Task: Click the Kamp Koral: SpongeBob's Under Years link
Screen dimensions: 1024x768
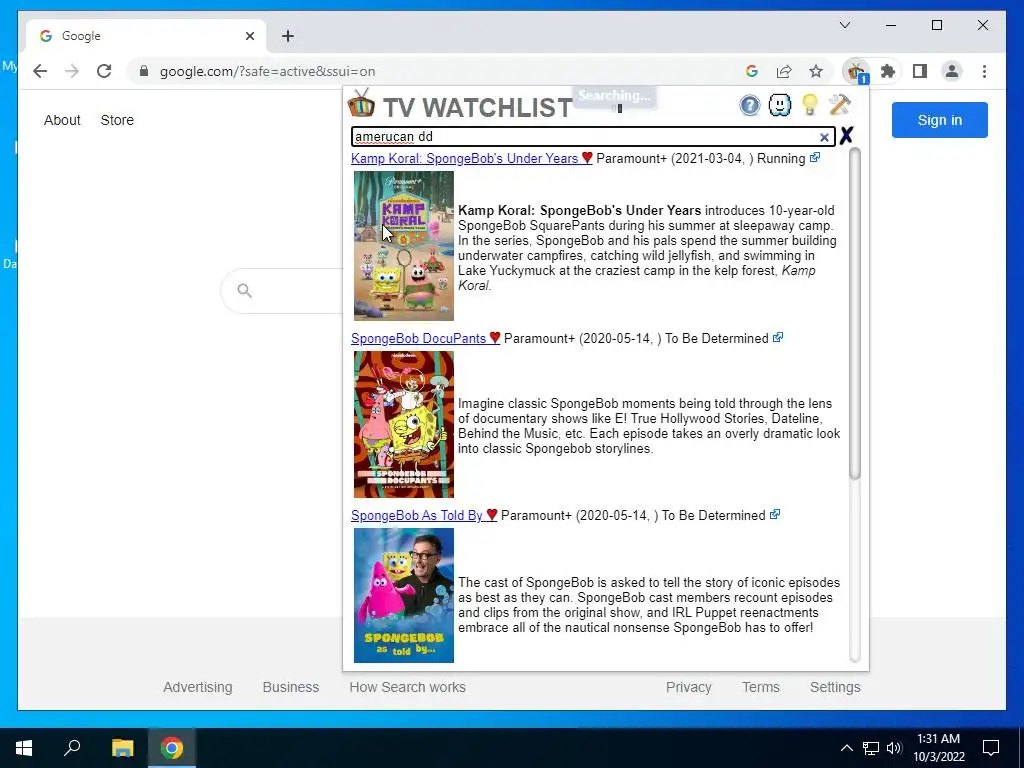Action: (x=472, y=159)
